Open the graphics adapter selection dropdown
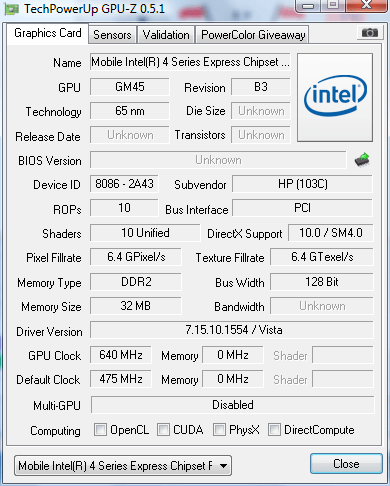 [123, 466]
